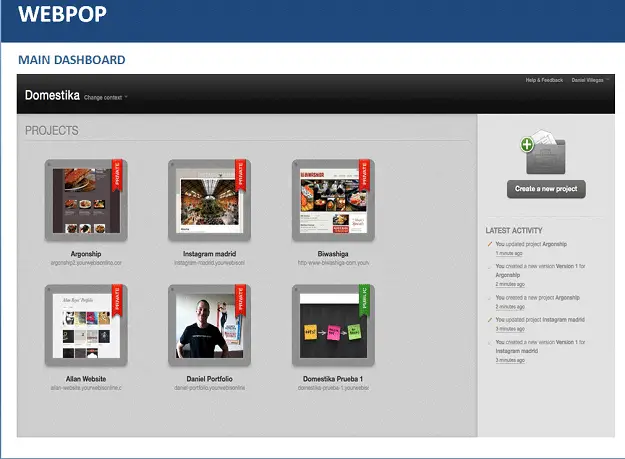The height and width of the screenshot is (459, 625).
Task: Click the instagram-madrid.yourwebisonline URL
Action: click(209, 263)
